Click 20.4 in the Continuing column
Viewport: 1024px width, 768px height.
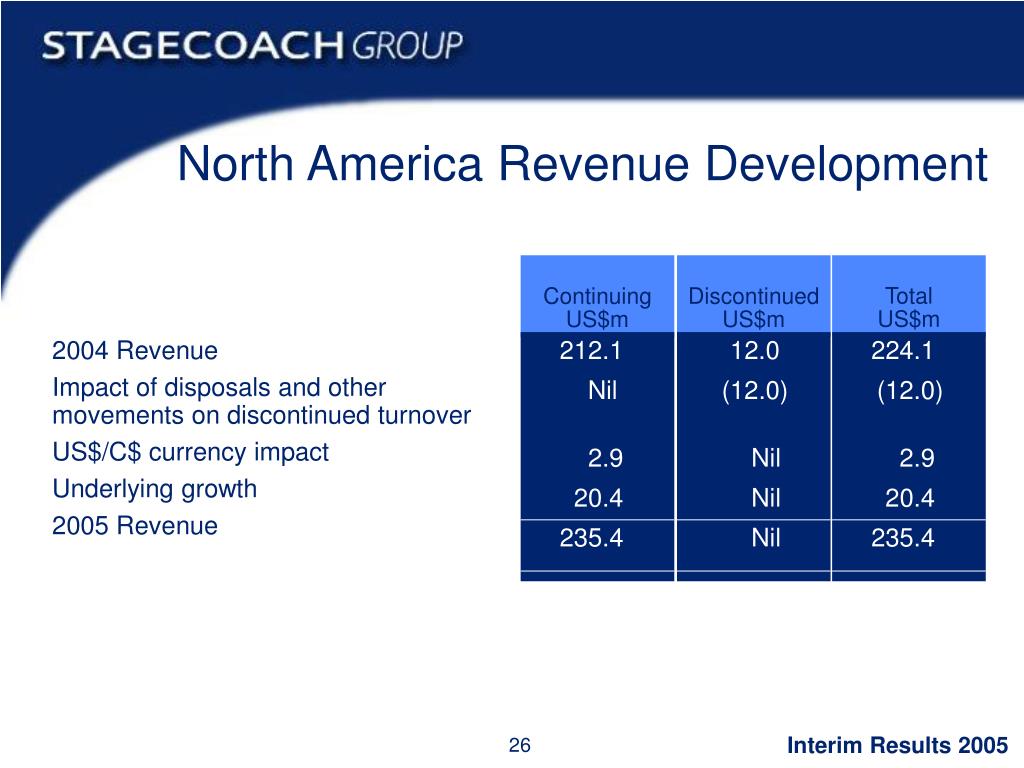[x=598, y=498]
